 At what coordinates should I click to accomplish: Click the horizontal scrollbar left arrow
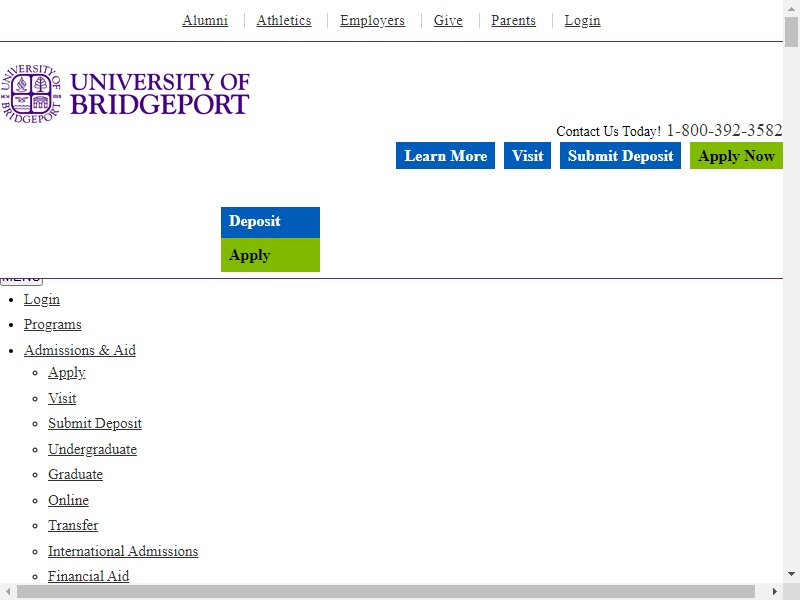[8, 592]
